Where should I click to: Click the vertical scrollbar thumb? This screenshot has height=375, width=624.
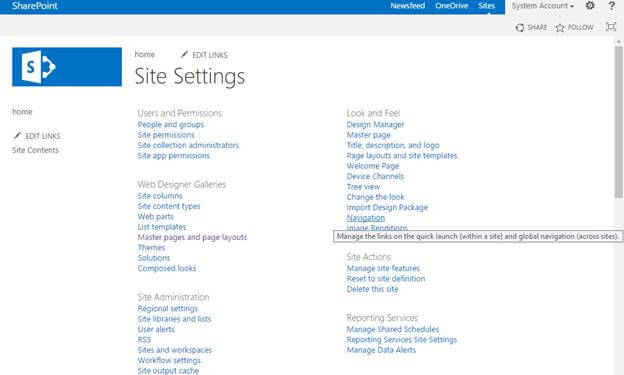click(x=619, y=121)
